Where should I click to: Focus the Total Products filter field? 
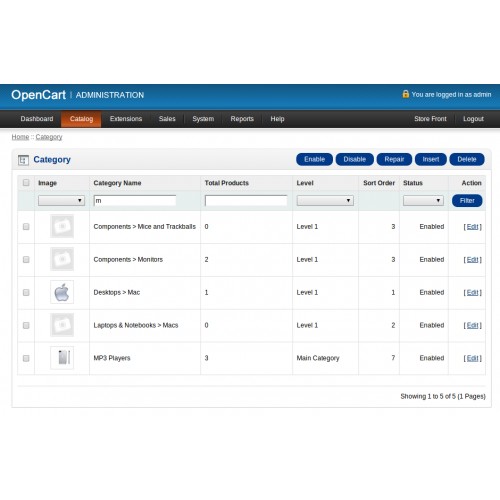[246, 201]
